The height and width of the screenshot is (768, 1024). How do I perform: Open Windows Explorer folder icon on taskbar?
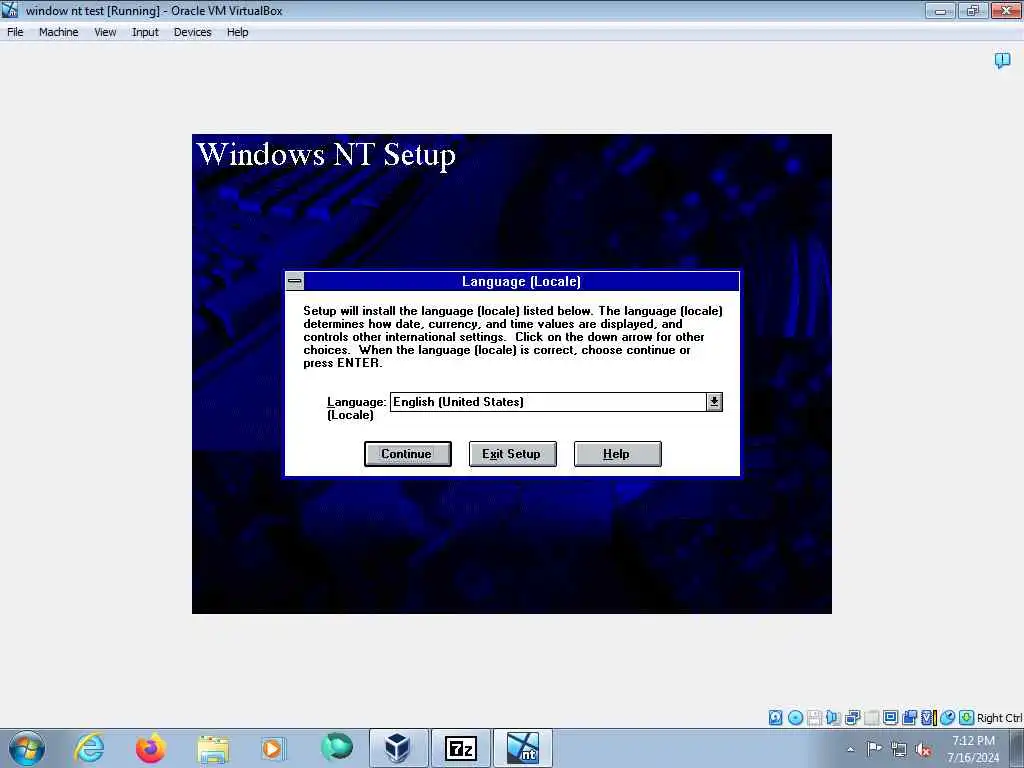pos(213,748)
